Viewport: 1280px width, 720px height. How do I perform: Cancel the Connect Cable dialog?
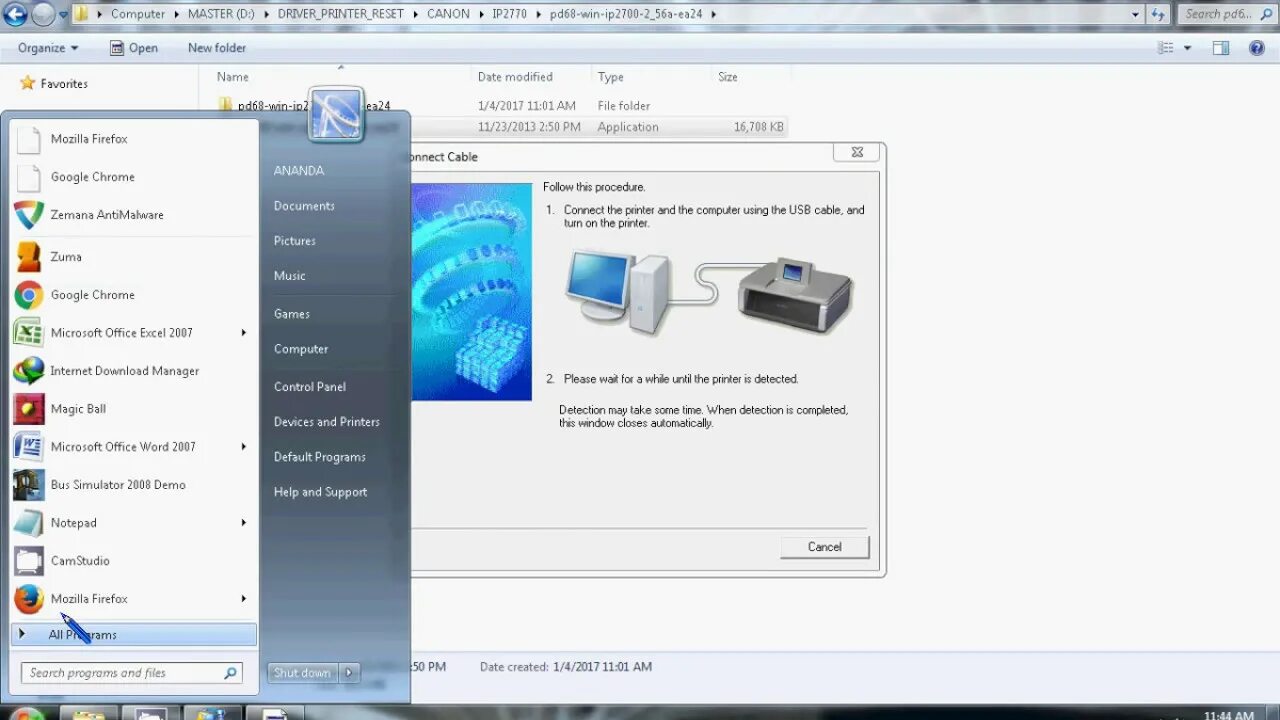[x=825, y=547]
